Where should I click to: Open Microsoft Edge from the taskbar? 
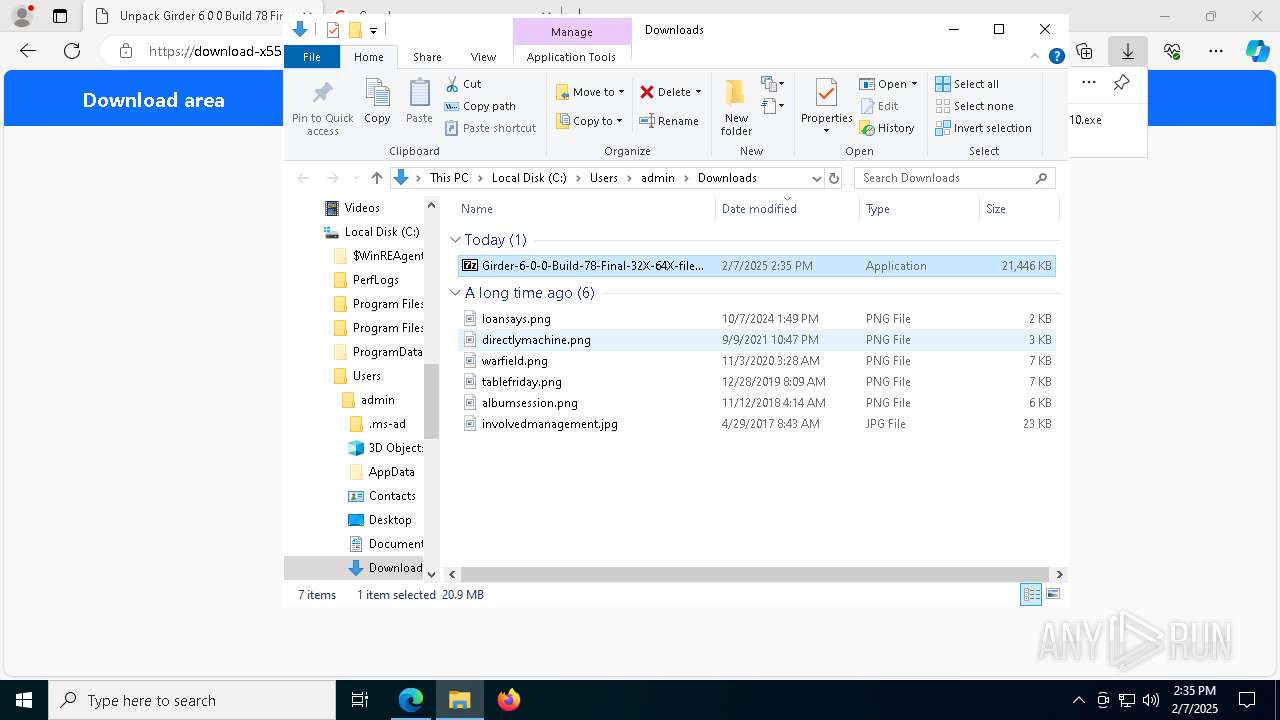[411, 700]
